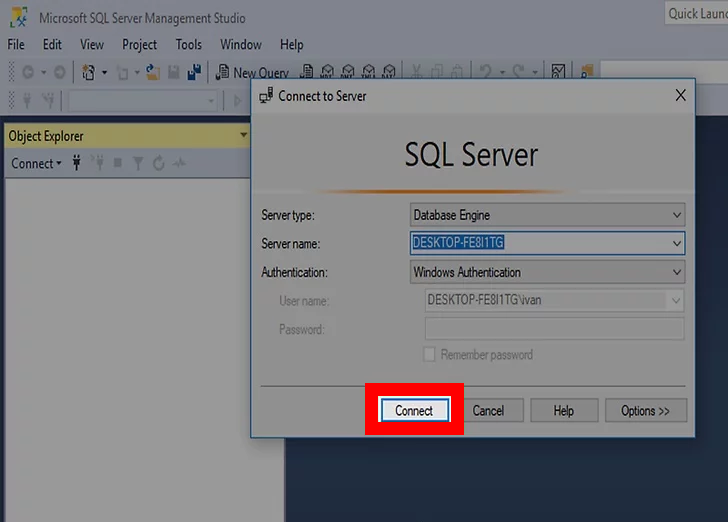728x522 pixels.
Task: Expand the Authentication dropdown
Action: coord(677,272)
